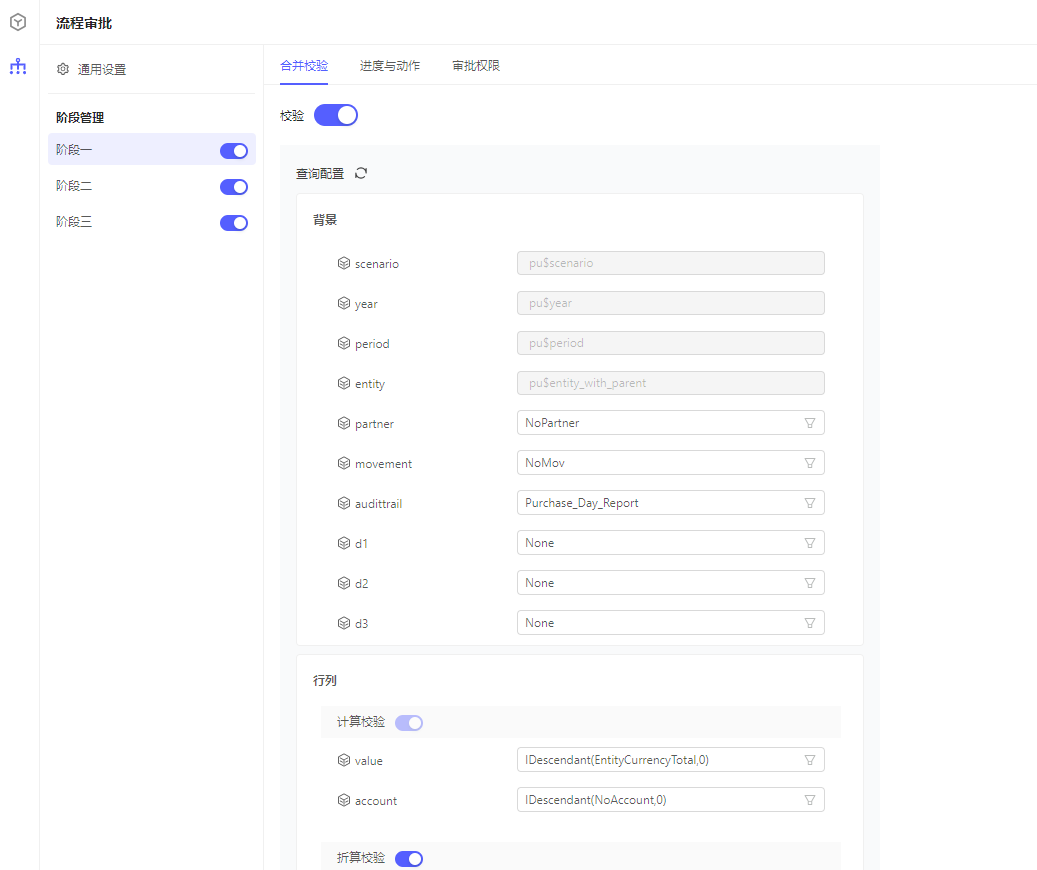Click the filter icon in partner field
The width and height of the screenshot is (1037, 870).
(810, 423)
